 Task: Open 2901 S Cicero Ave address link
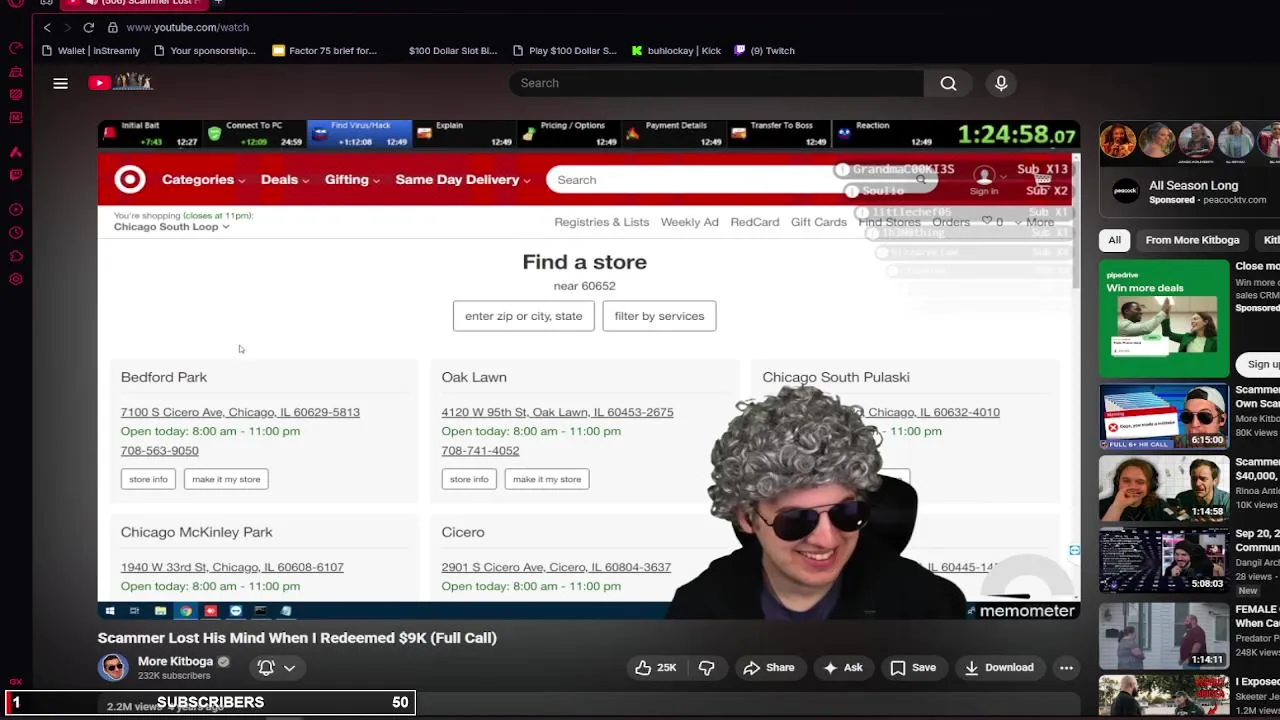(556, 567)
